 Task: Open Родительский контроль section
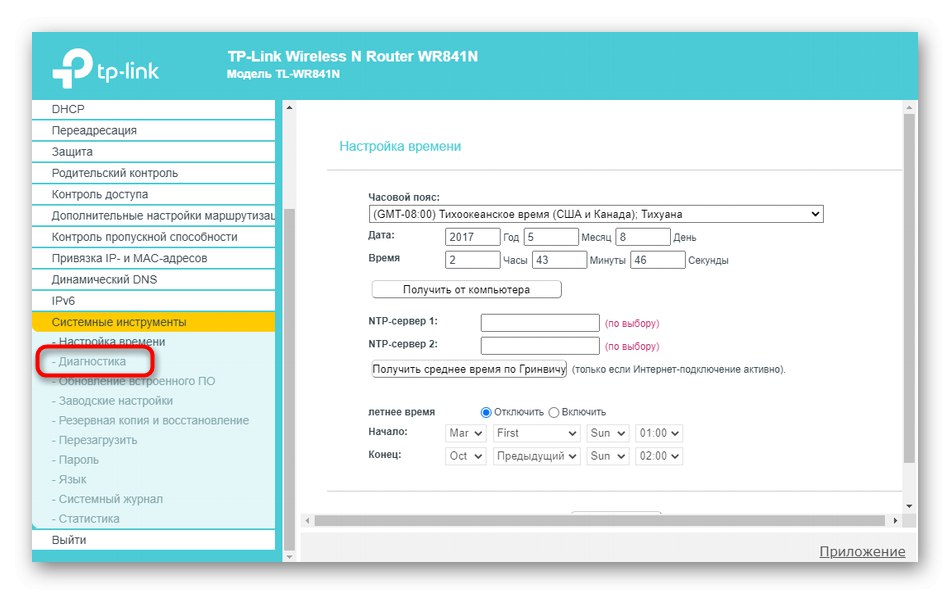click(x=153, y=173)
